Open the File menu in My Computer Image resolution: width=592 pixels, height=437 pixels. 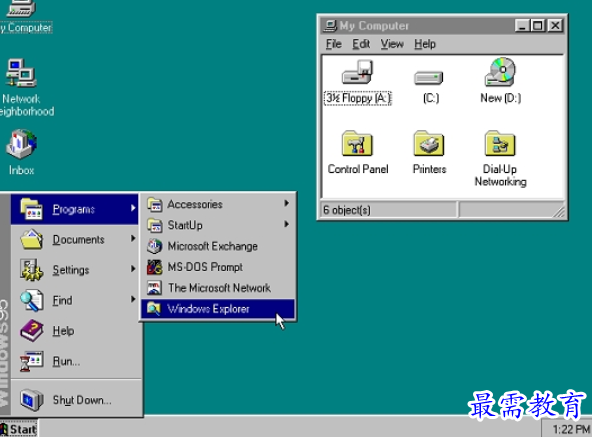(334, 44)
